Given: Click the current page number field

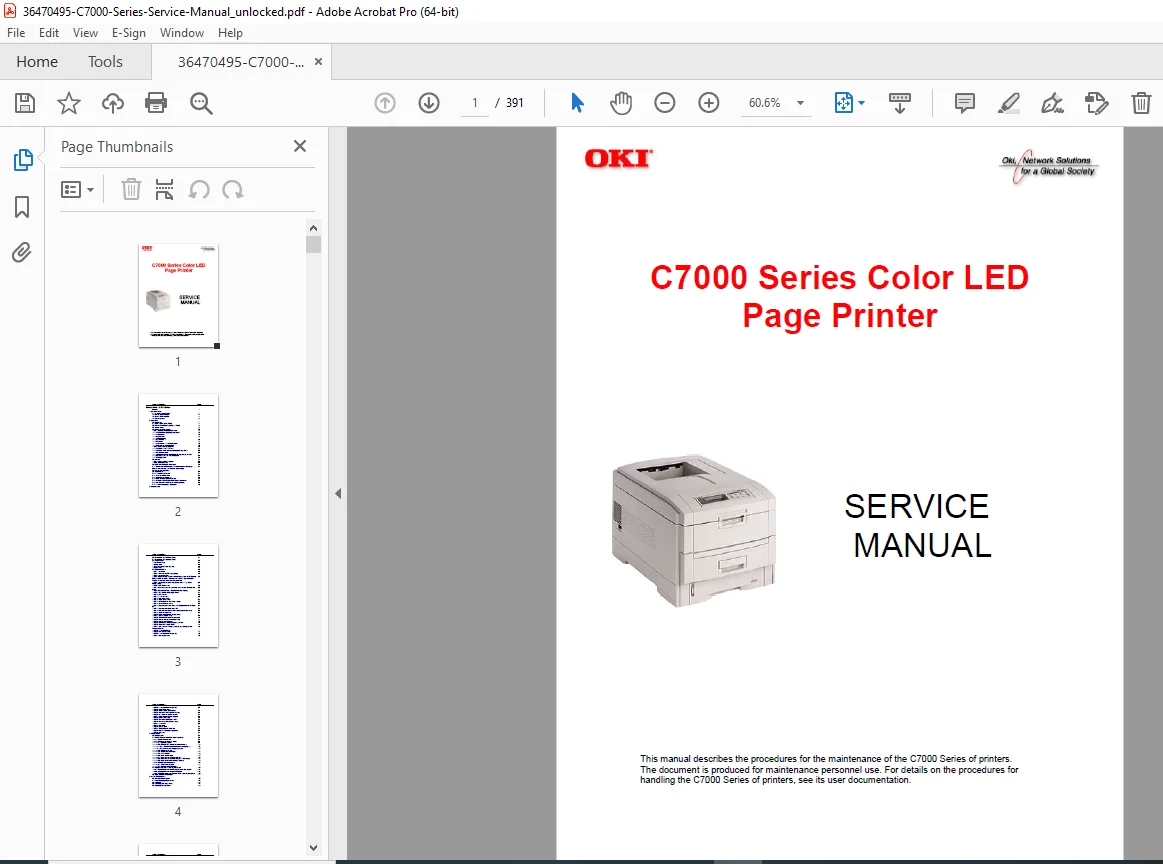Looking at the screenshot, I should click(475, 103).
